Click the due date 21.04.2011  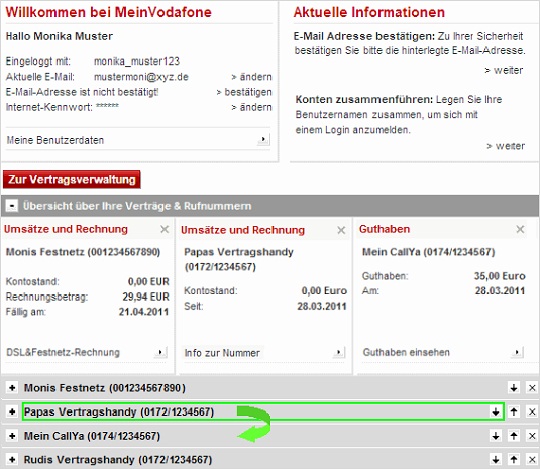point(144,312)
